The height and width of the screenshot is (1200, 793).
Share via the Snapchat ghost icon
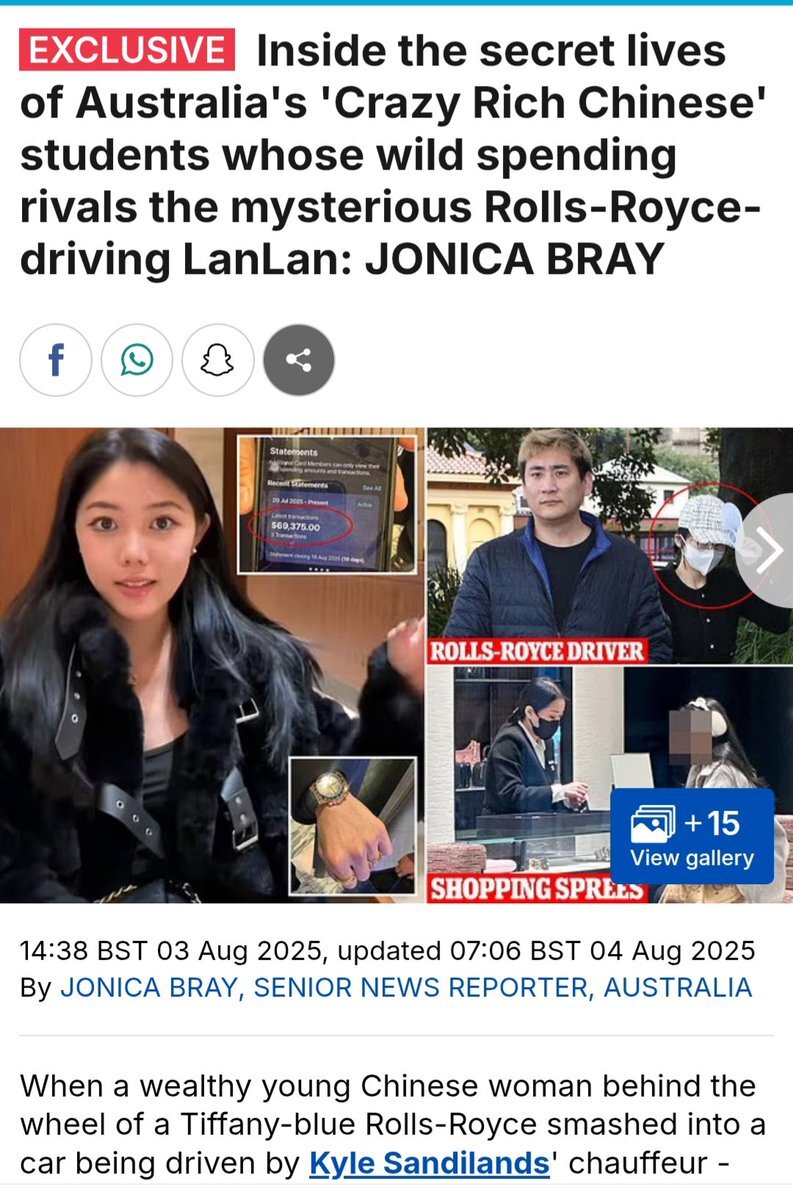218,360
